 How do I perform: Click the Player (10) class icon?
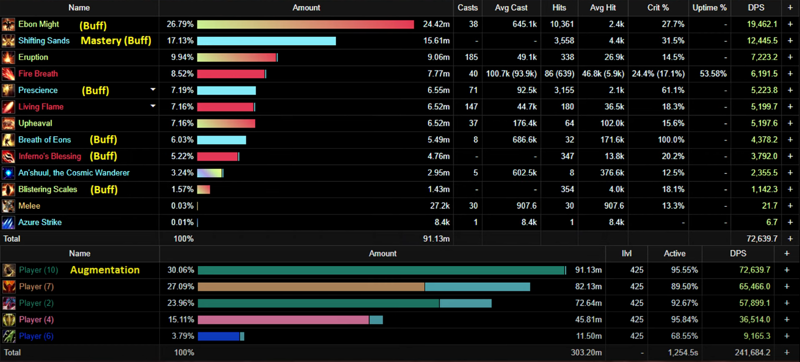[x=8, y=270]
